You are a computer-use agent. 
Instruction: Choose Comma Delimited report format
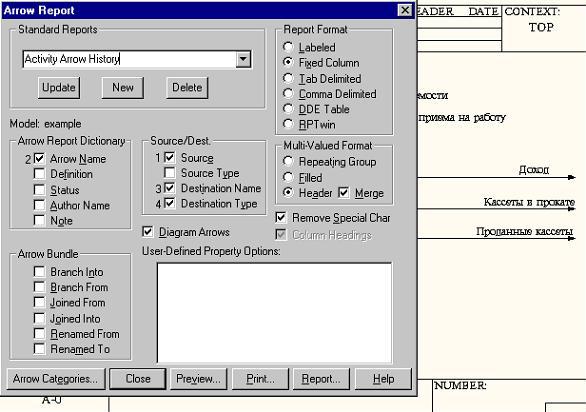point(288,93)
